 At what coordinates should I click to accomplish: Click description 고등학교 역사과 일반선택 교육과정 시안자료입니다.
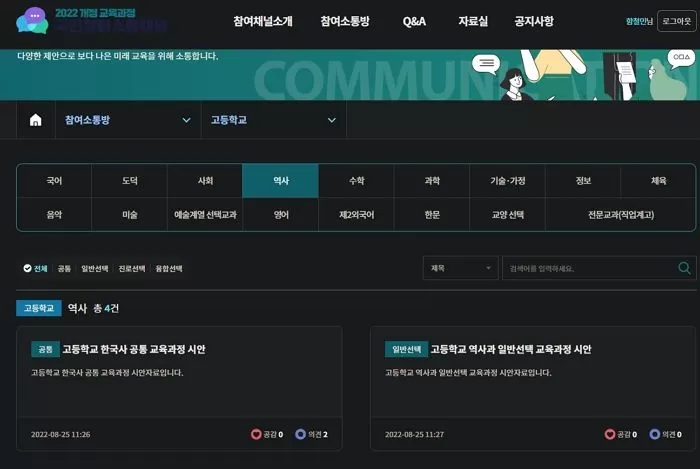click(x=468, y=372)
